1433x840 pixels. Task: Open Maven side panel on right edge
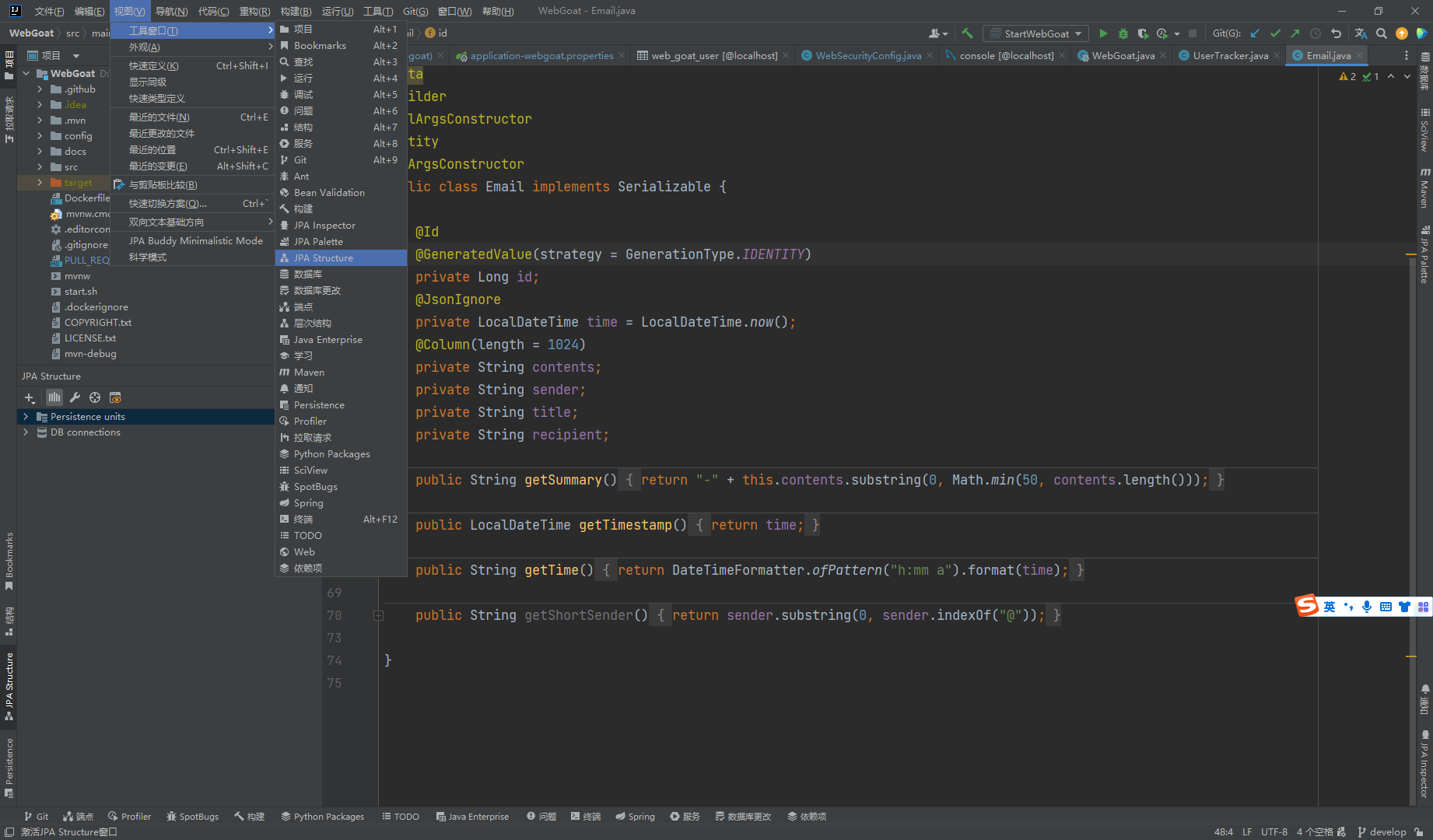tap(1425, 188)
